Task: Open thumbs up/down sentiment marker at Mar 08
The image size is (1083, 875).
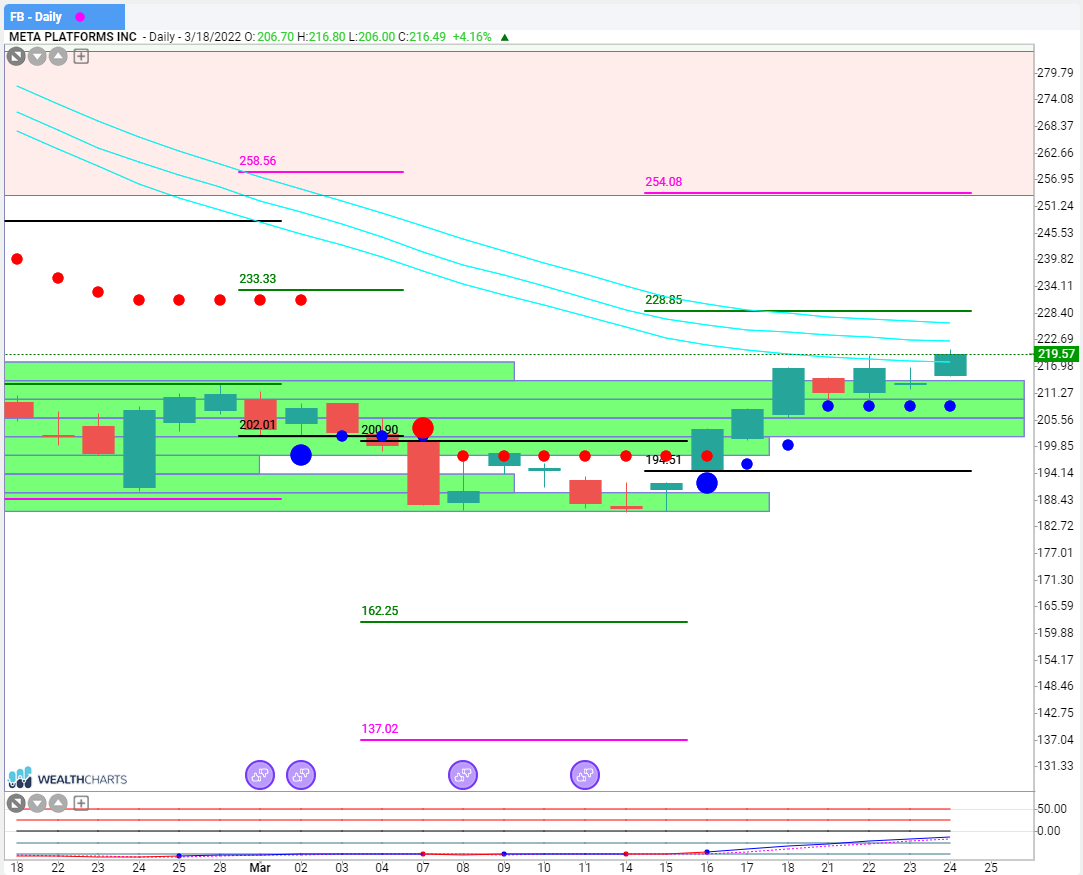Action: point(463,775)
